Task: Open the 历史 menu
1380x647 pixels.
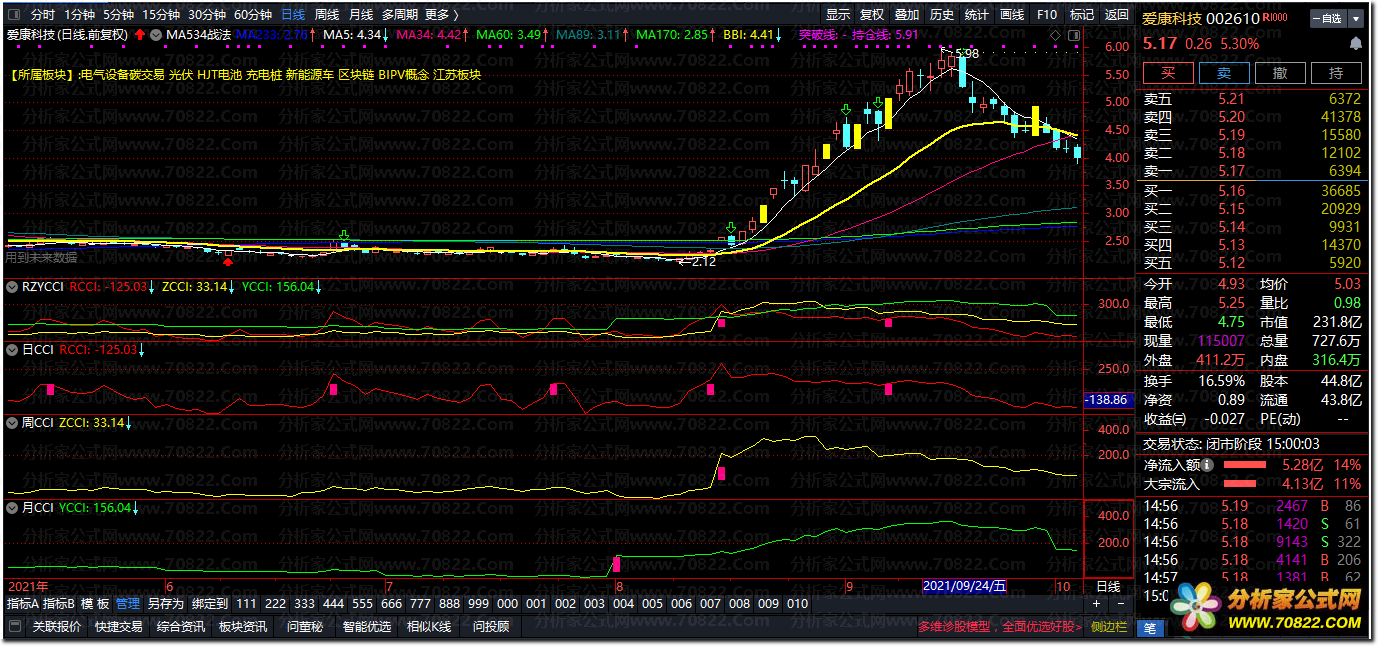Action: point(942,15)
